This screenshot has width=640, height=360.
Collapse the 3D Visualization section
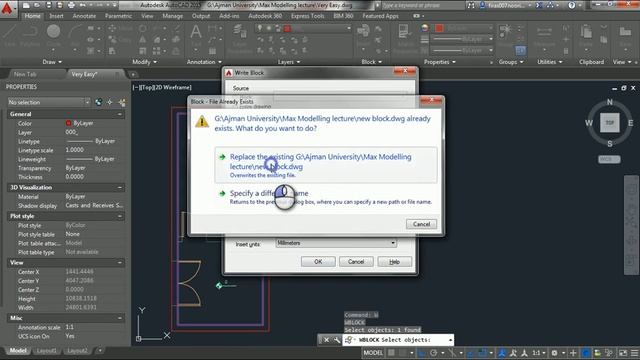pos(120,187)
